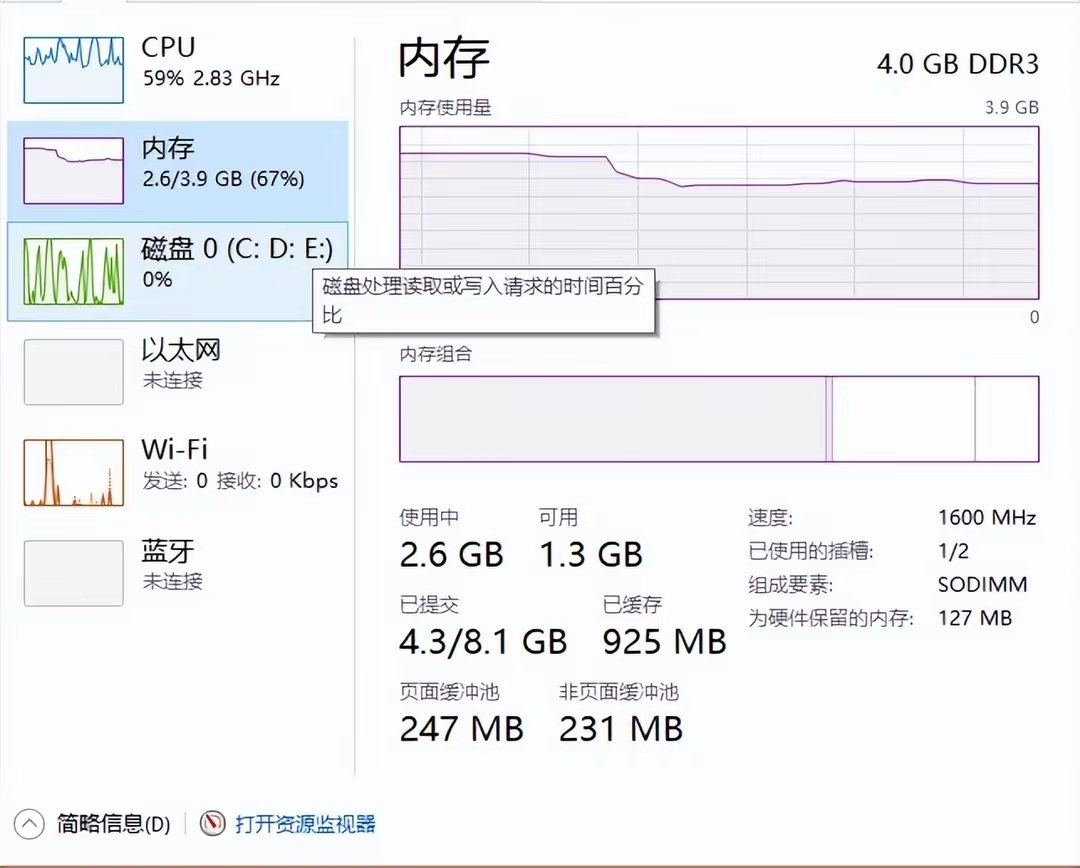Viewport: 1080px width, 868px height.
Task: Click the CPU usage graph thumbnail
Action: pyautogui.click(x=73, y=69)
